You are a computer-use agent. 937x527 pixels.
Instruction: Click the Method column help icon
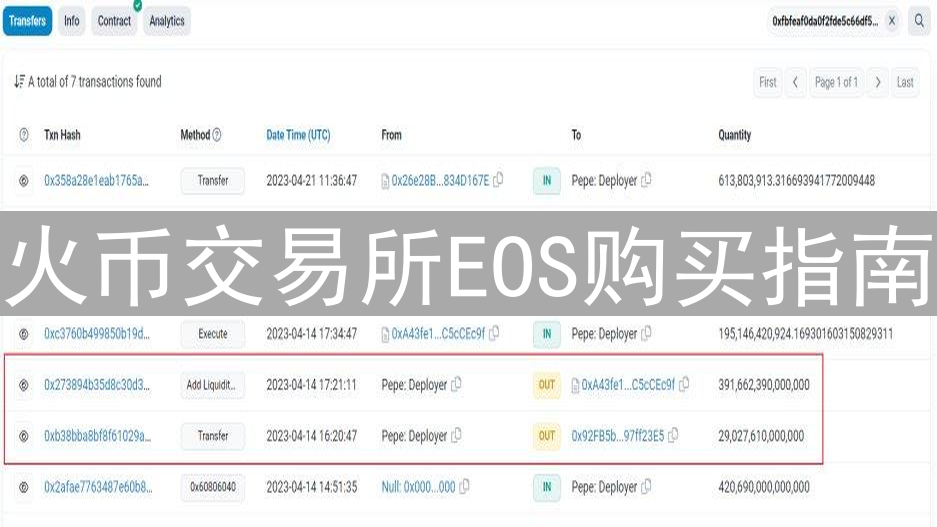217,135
